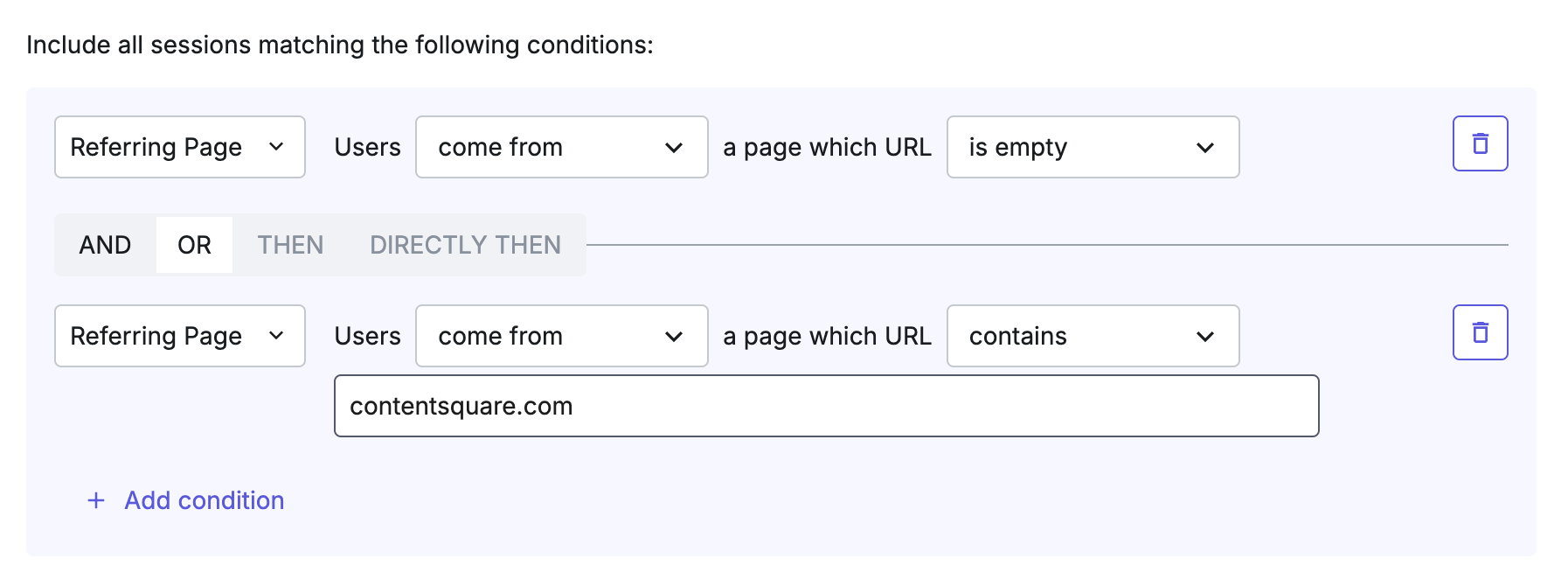1568x586 pixels.
Task: Select the OR operator tab
Action: point(194,245)
